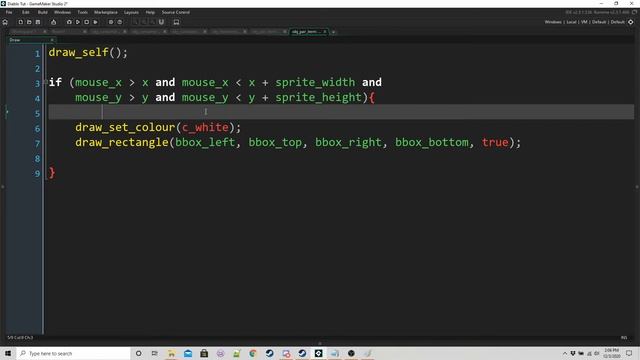Open the target manager crosshair icon

tap(631, 22)
